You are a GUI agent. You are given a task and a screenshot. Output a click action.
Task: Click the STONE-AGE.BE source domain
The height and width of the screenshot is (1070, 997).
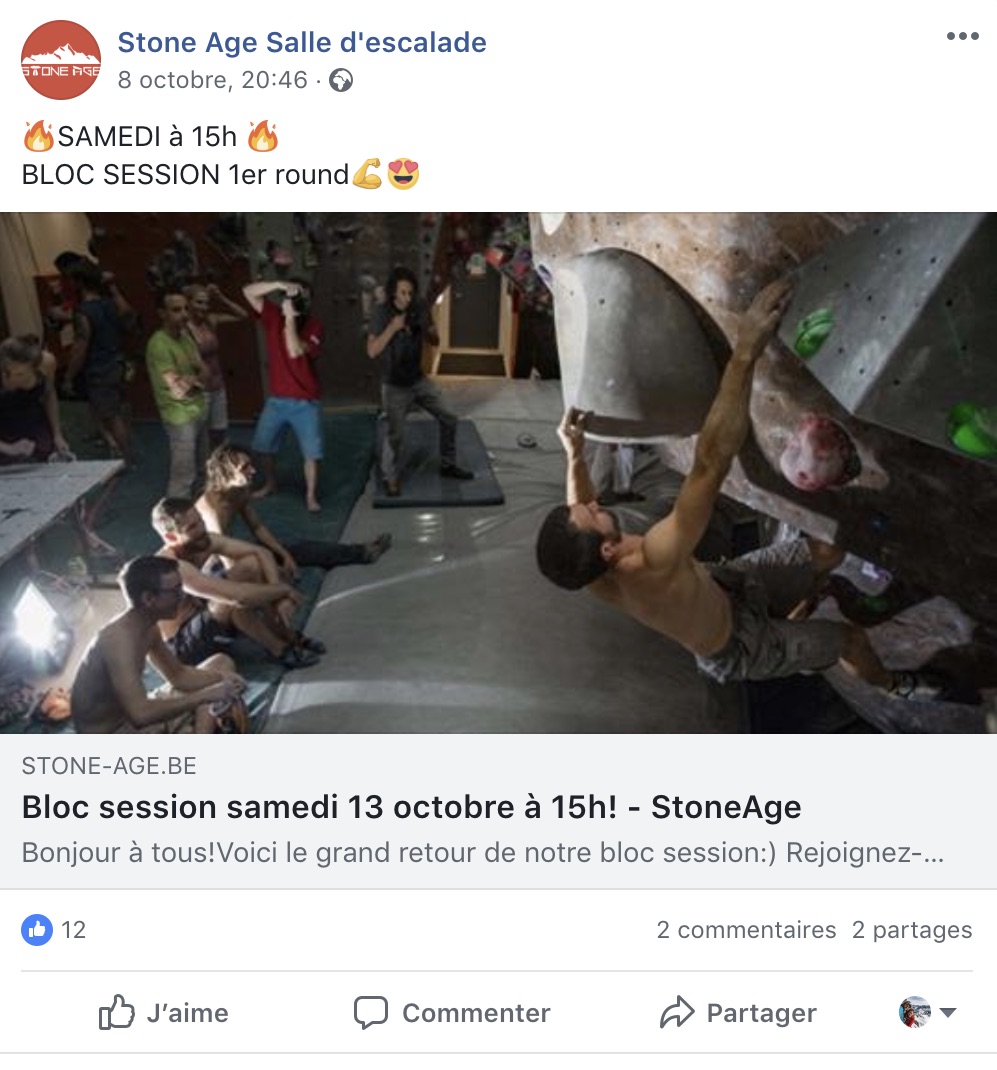pos(109,766)
